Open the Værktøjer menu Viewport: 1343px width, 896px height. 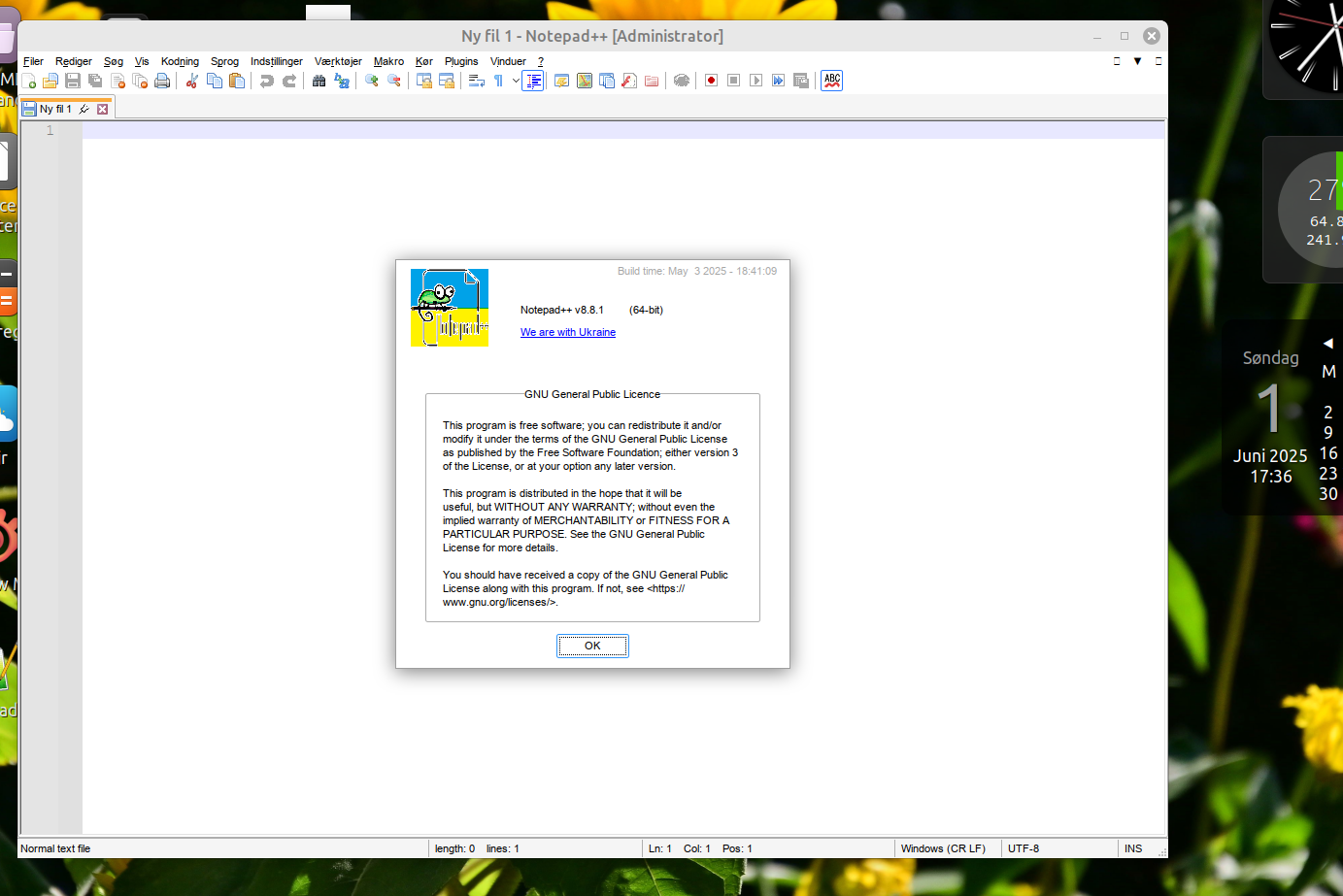pyautogui.click(x=338, y=61)
